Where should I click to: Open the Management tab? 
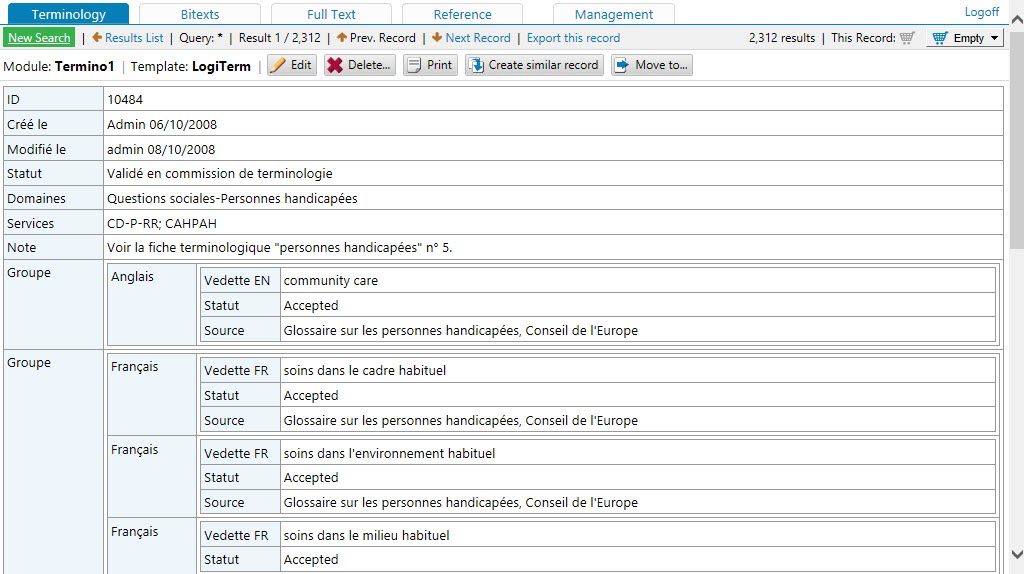click(x=614, y=14)
